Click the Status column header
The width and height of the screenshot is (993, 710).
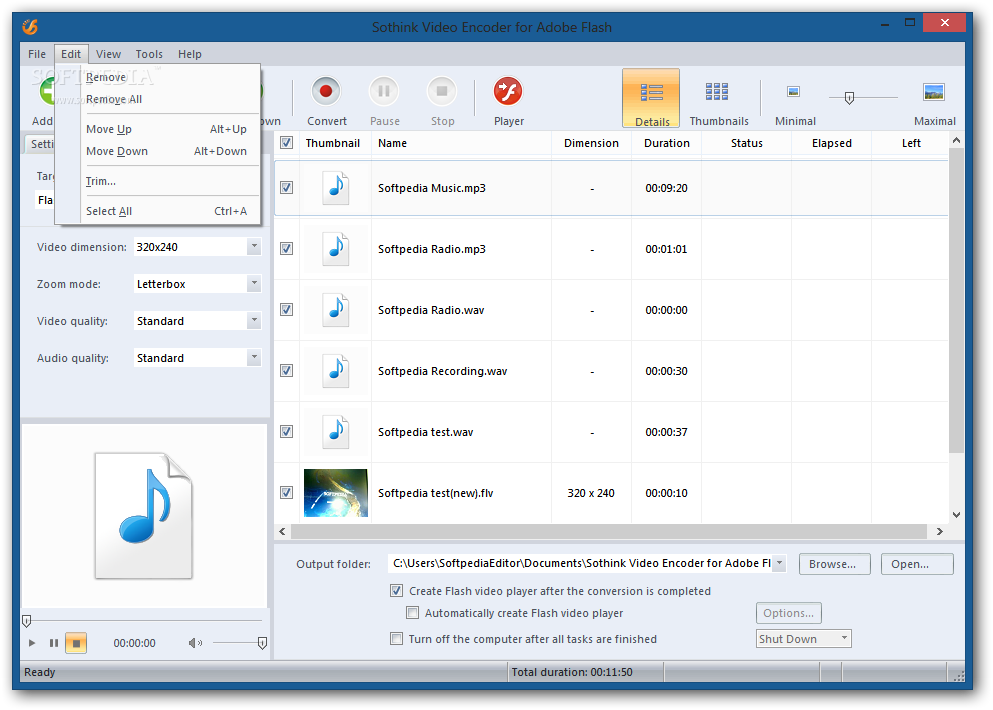pyautogui.click(x=747, y=143)
